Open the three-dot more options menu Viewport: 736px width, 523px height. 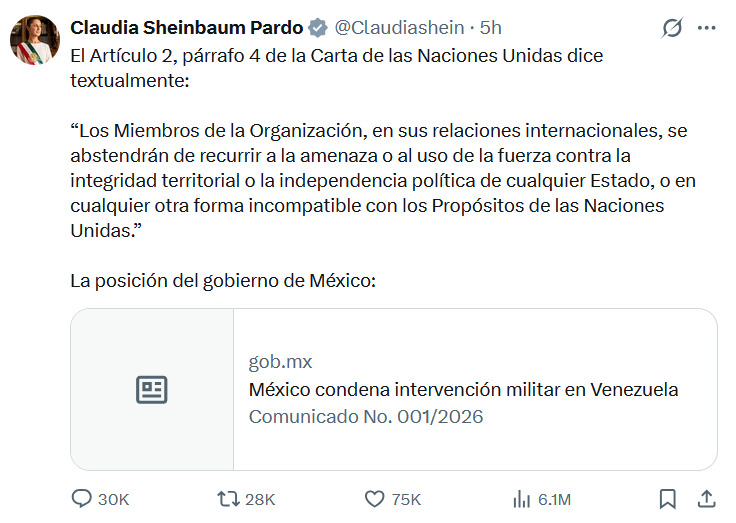click(x=707, y=29)
